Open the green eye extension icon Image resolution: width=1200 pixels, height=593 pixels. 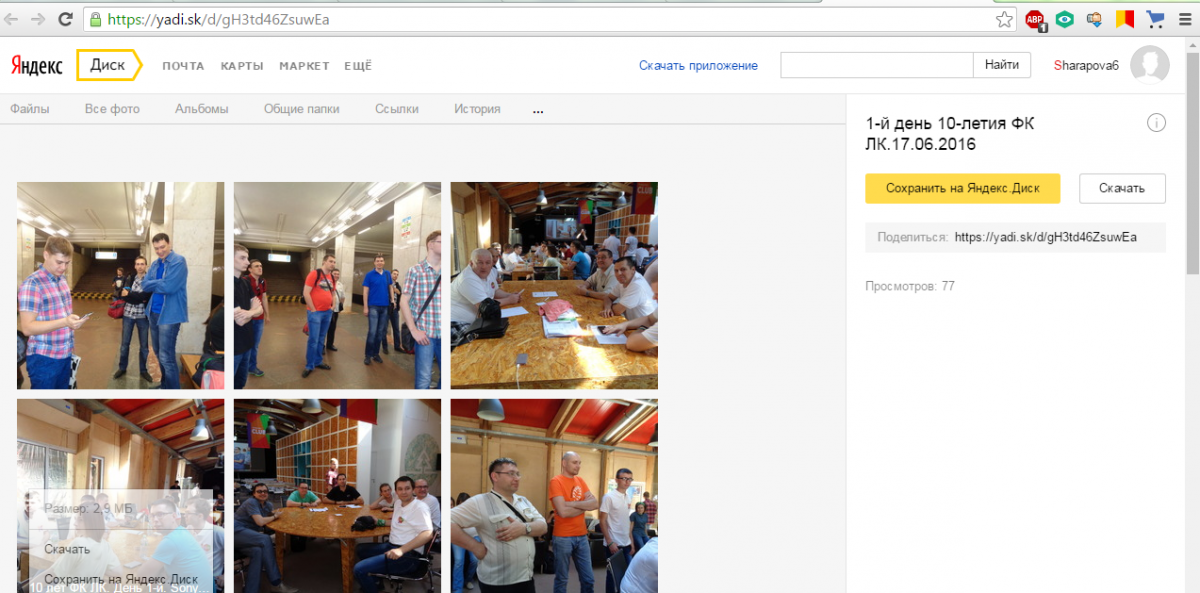[1065, 19]
